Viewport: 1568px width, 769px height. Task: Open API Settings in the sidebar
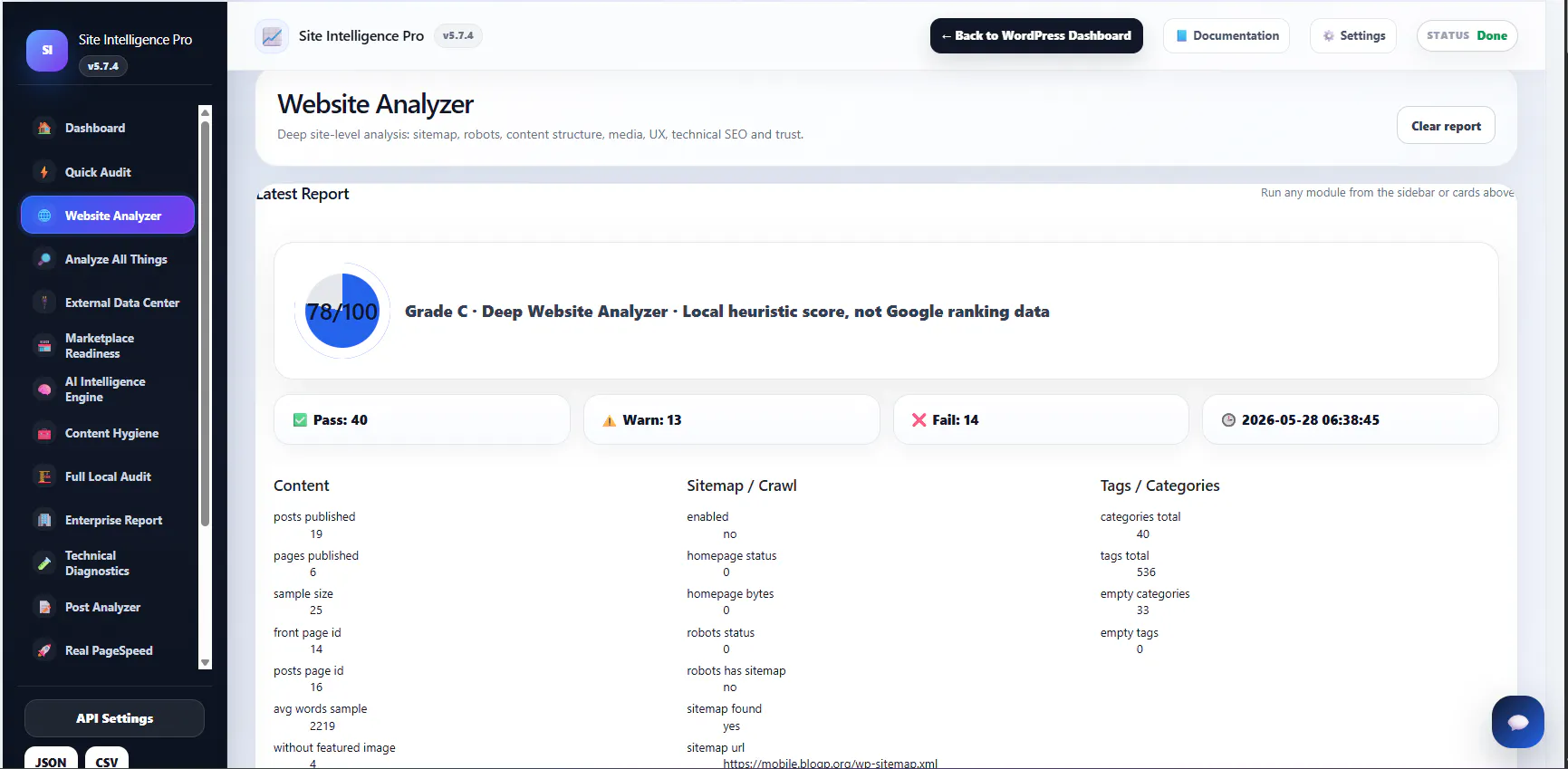(x=114, y=718)
